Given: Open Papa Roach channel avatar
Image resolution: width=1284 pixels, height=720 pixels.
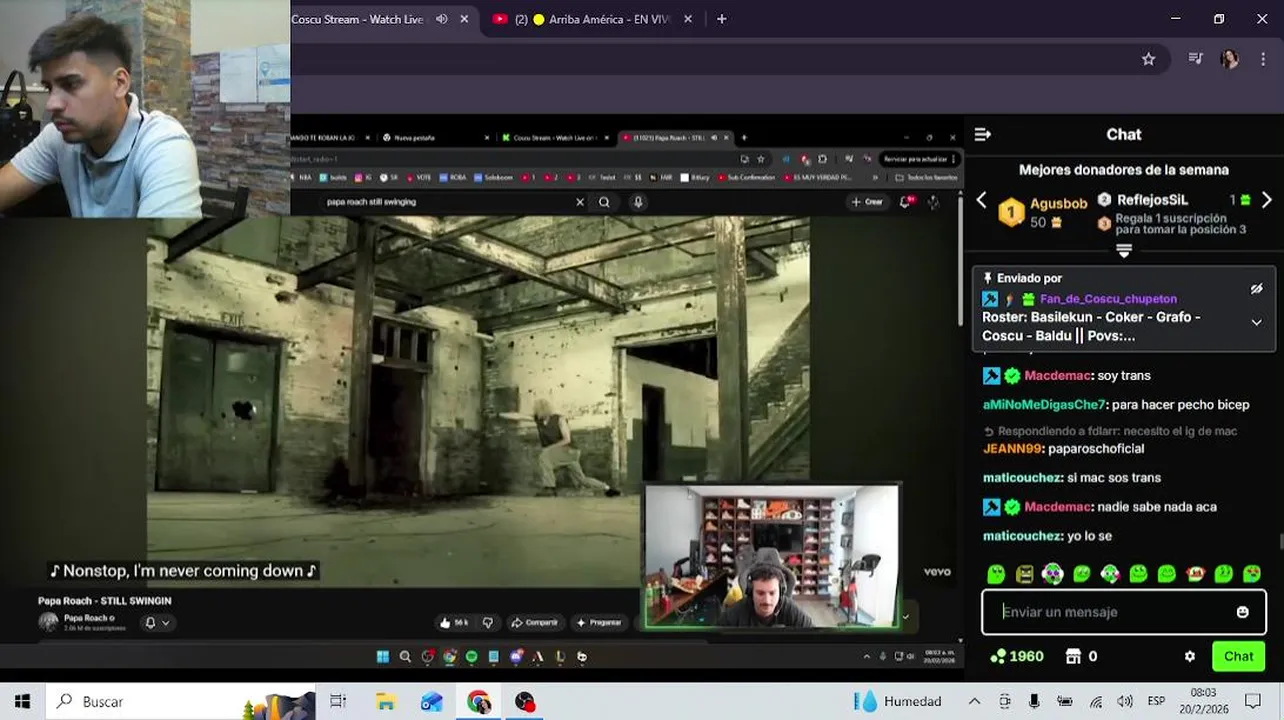Looking at the screenshot, I should [x=48, y=622].
